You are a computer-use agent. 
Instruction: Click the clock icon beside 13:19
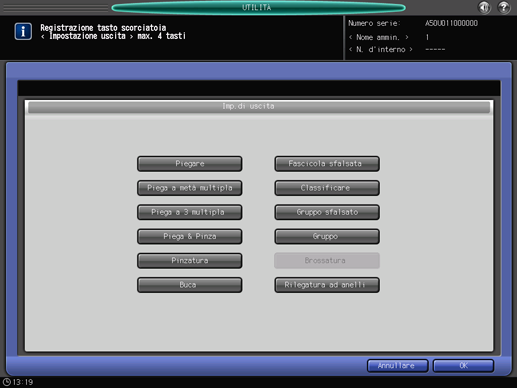pyautogui.click(x=6, y=382)
